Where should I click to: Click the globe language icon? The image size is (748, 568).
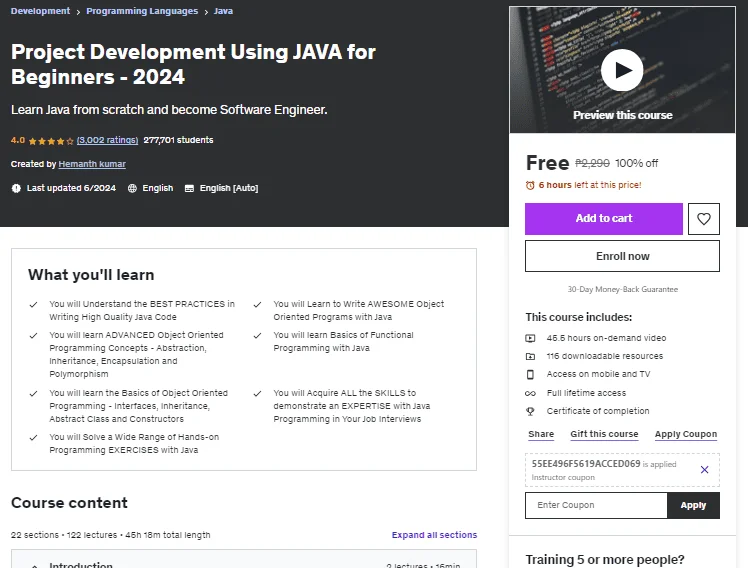click(132, 188)
